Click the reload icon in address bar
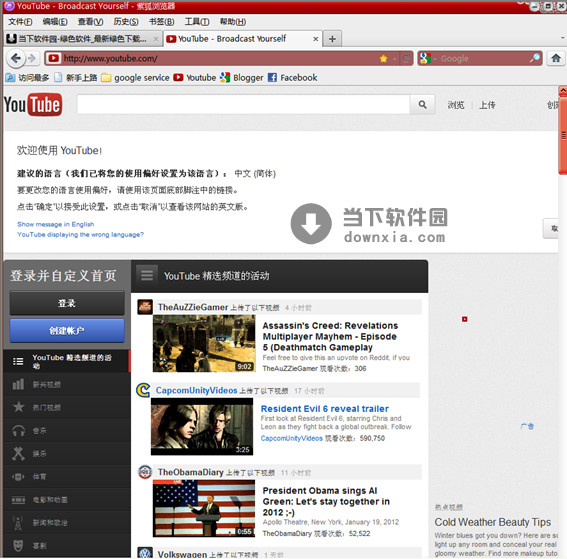This screenshot has width=567, height=559. click(x=406, y=58)
